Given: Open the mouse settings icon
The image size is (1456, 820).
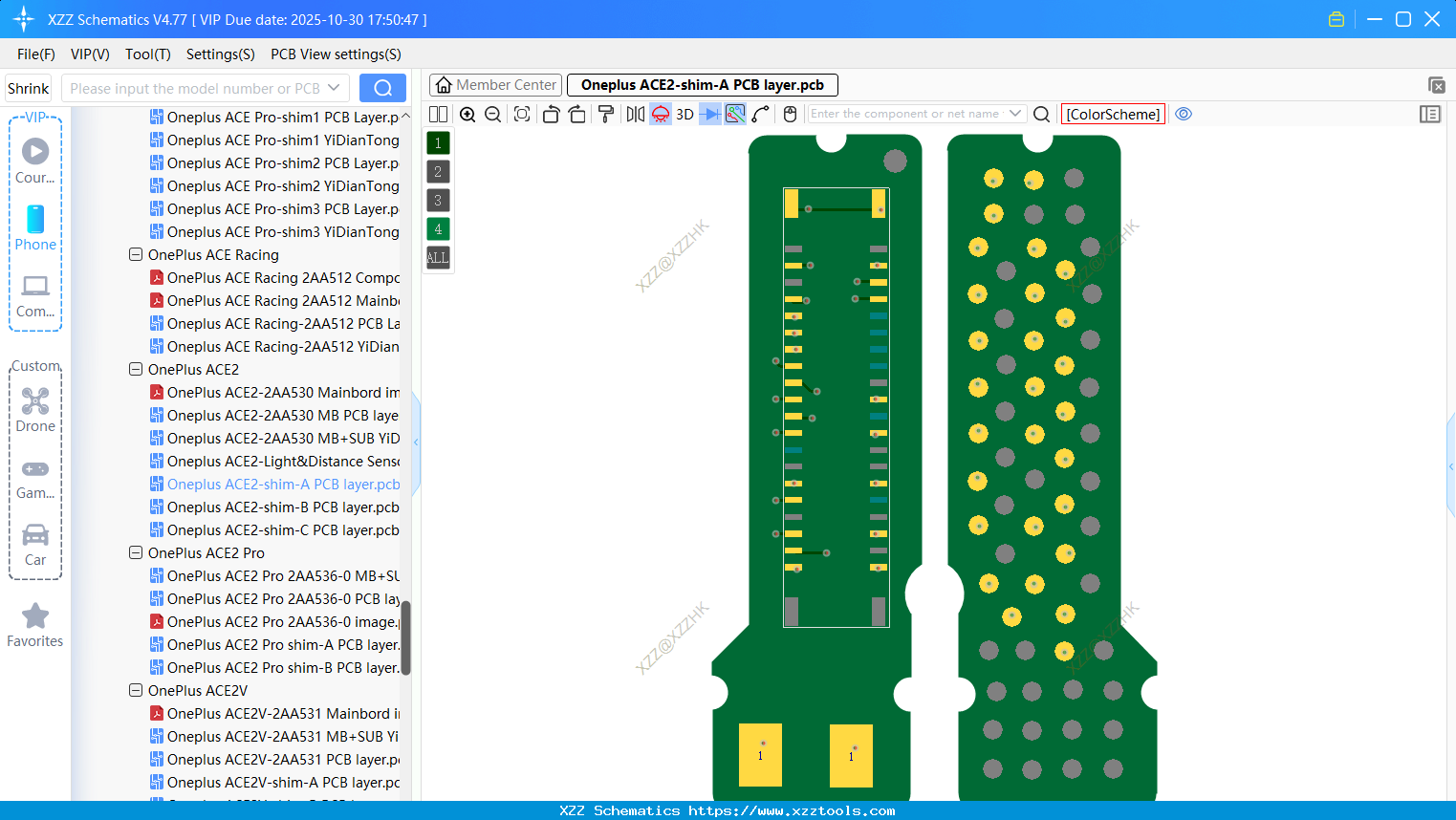Looking at the screenshot, I should 790,114.
